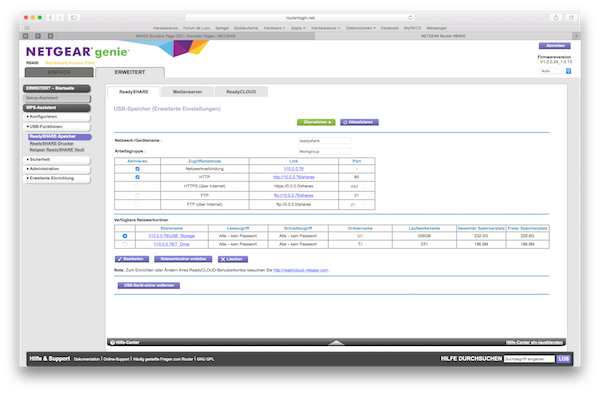Expand the Konfigurieren sidebar section
This screenshot has width=600, height=394.
point(57,117)
